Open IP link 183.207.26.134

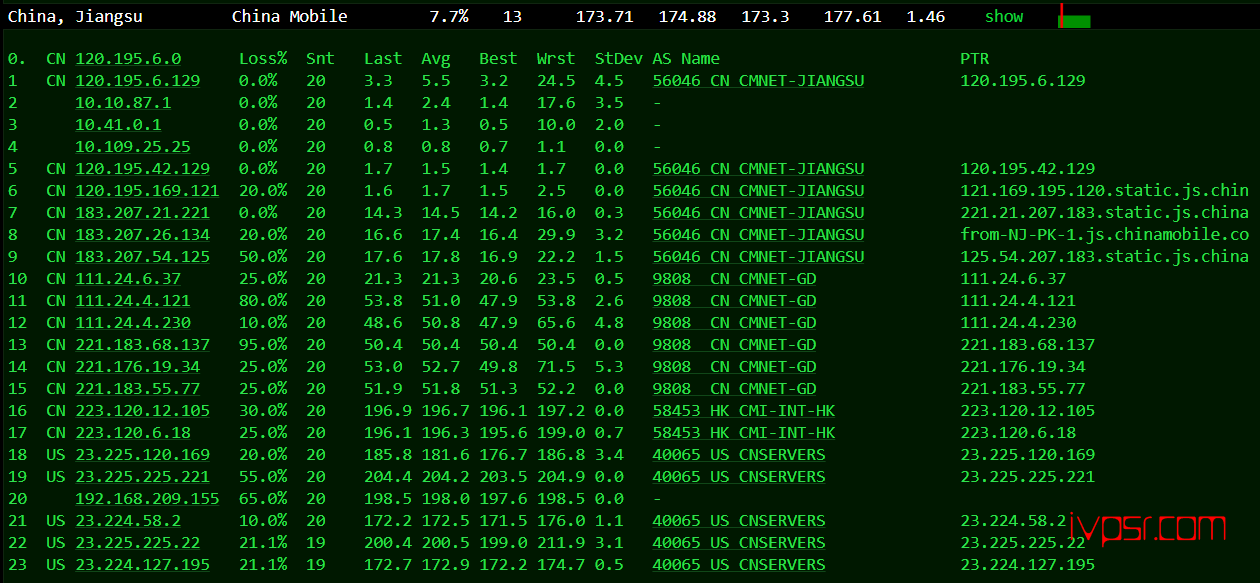point(142,235)
